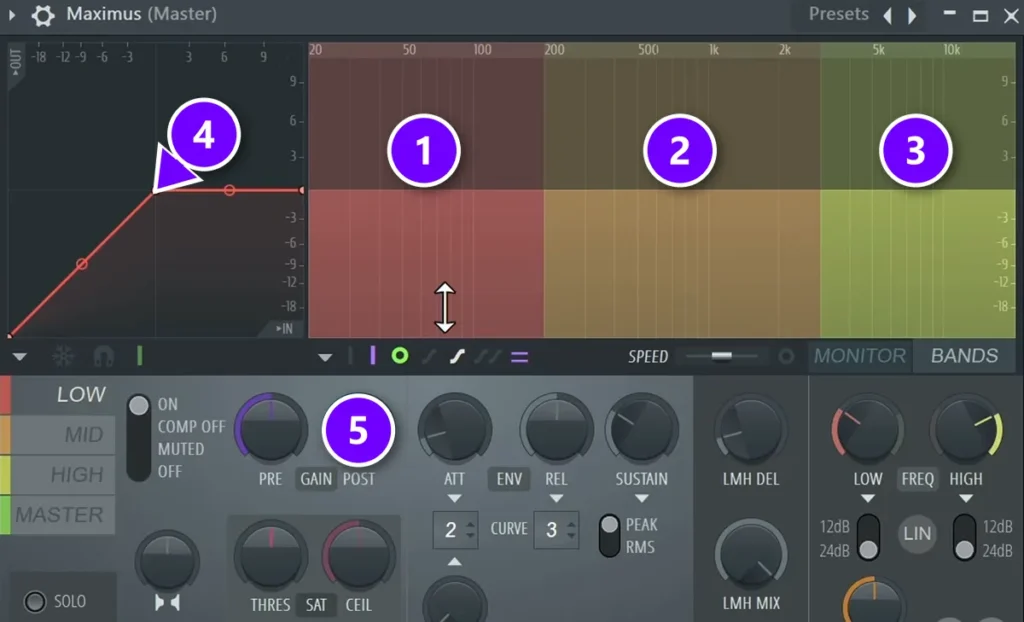Click the SUSTAIN knob
1024x622 pixels.
click(641, 430)
